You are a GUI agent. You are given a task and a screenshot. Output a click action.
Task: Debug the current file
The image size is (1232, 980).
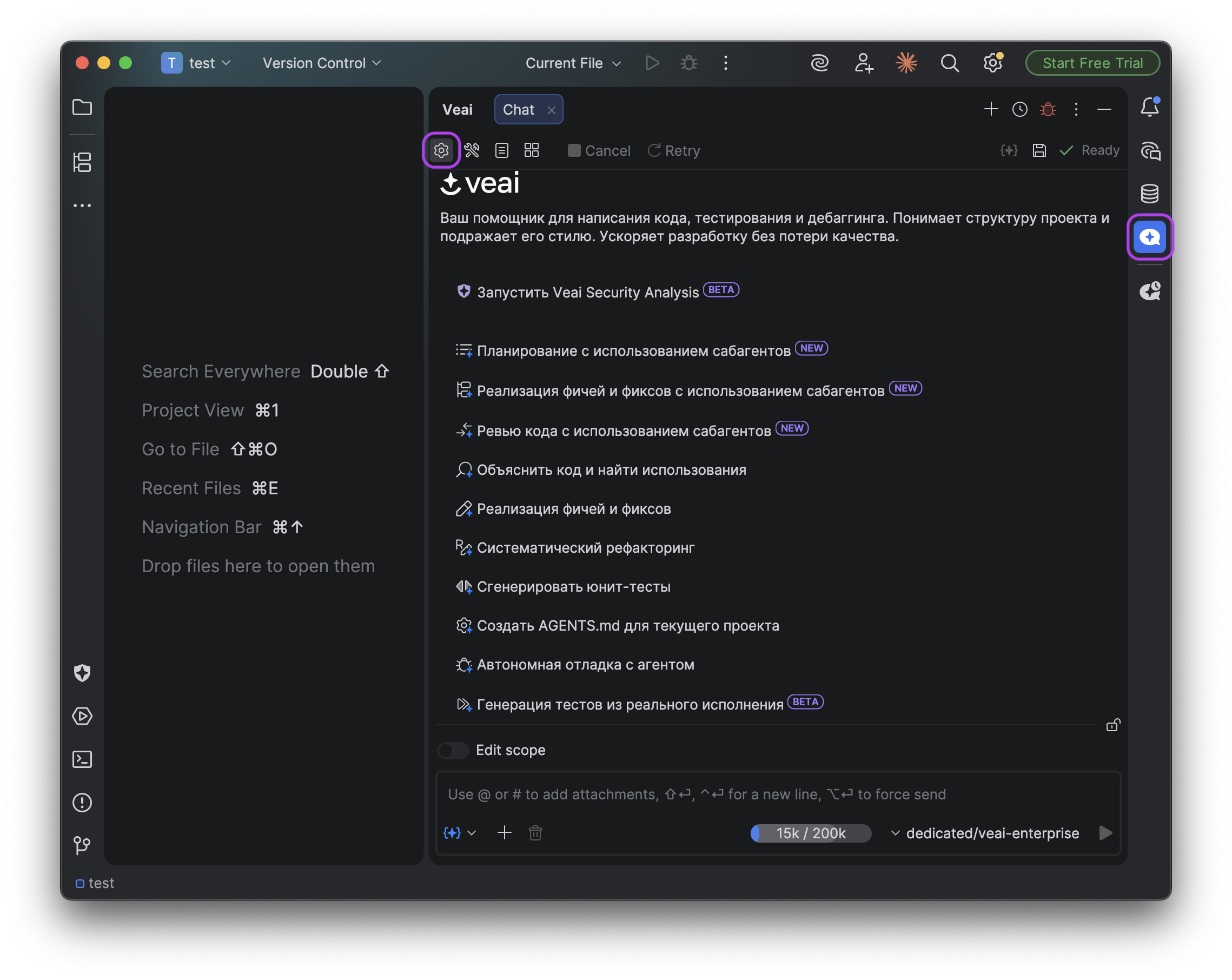point(689,63)
